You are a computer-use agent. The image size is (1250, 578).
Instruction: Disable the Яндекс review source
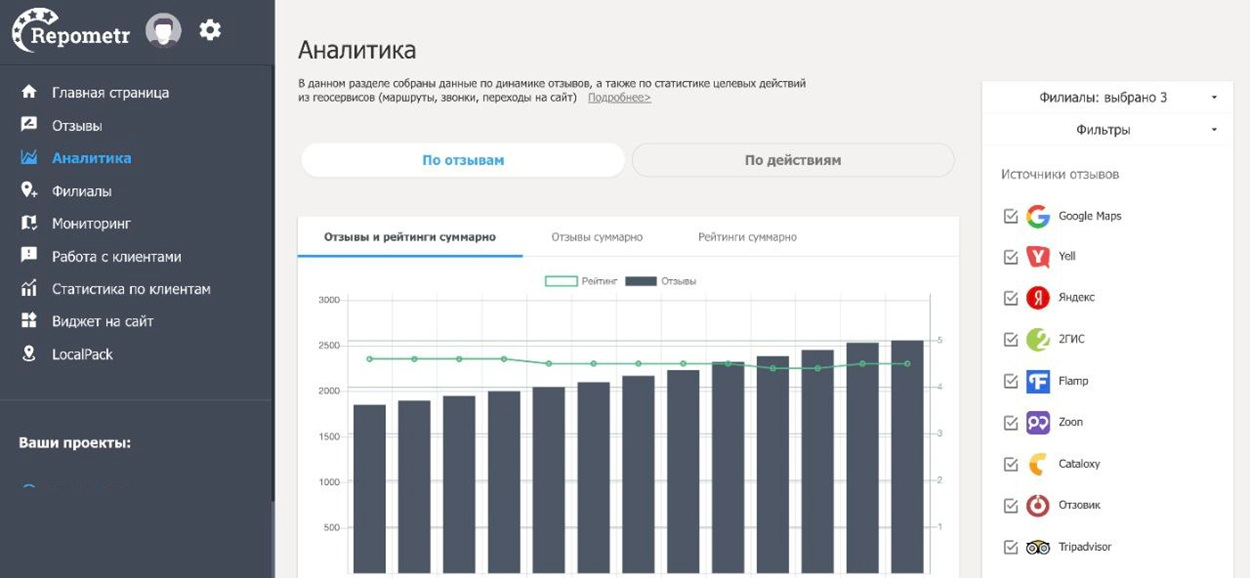(x=1010, y=298)
